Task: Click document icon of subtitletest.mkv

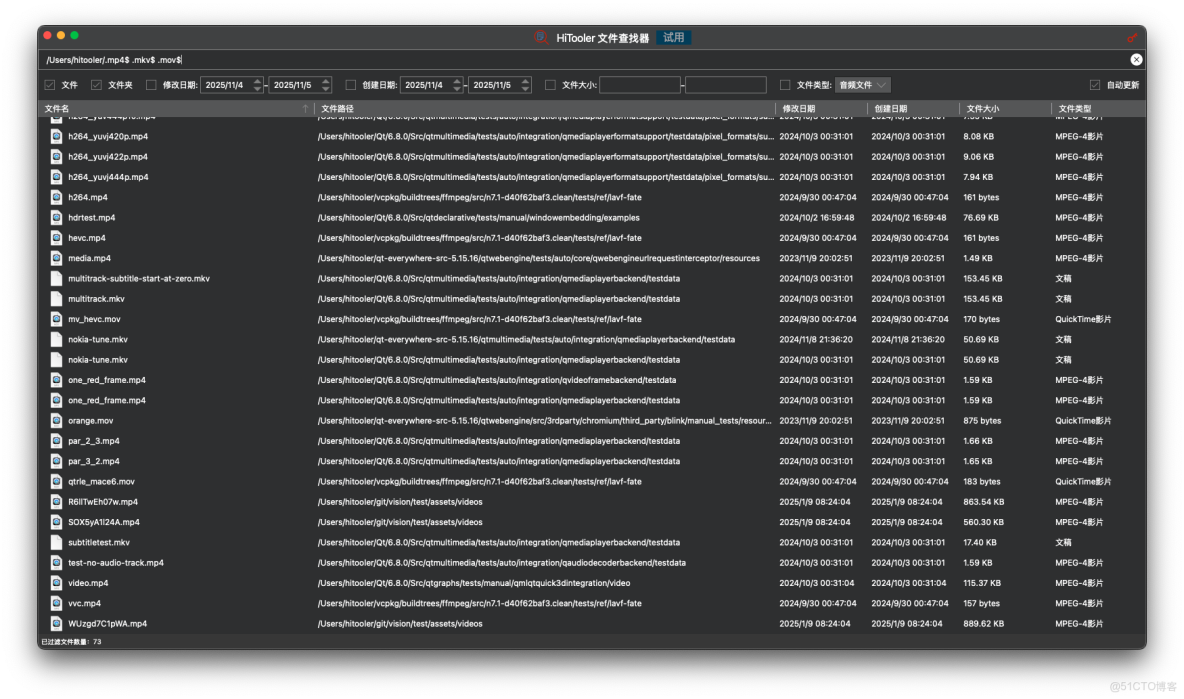Action: pos(56,543)
